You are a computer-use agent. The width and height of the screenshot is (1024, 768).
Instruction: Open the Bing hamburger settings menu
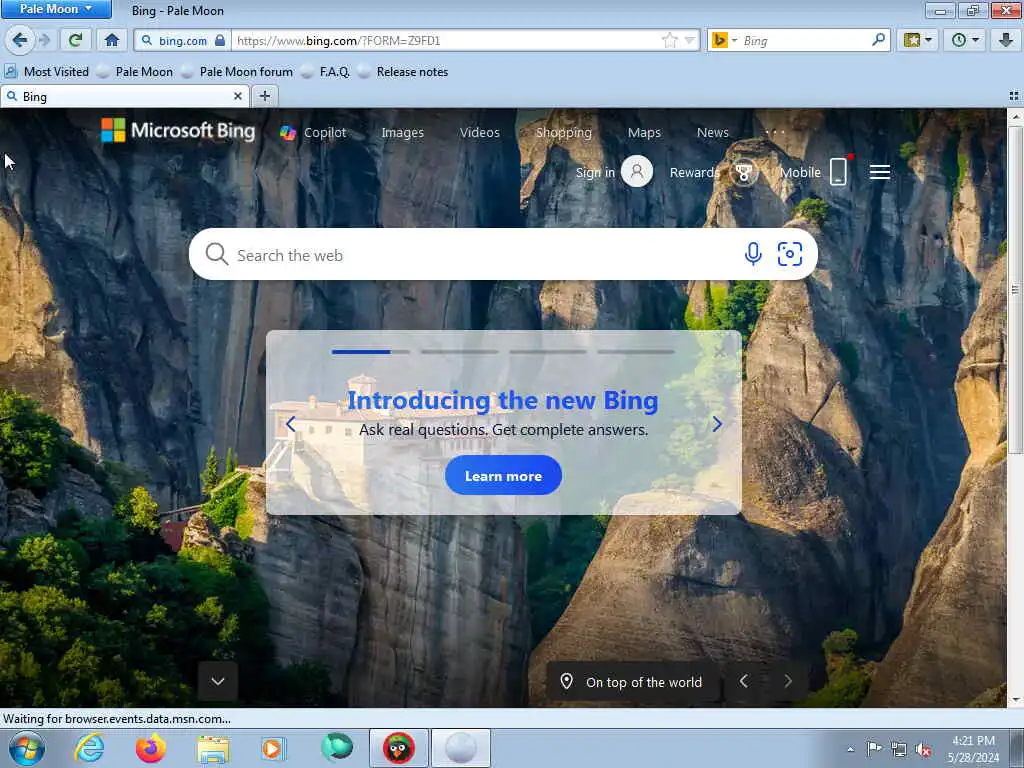click(880, 172)
